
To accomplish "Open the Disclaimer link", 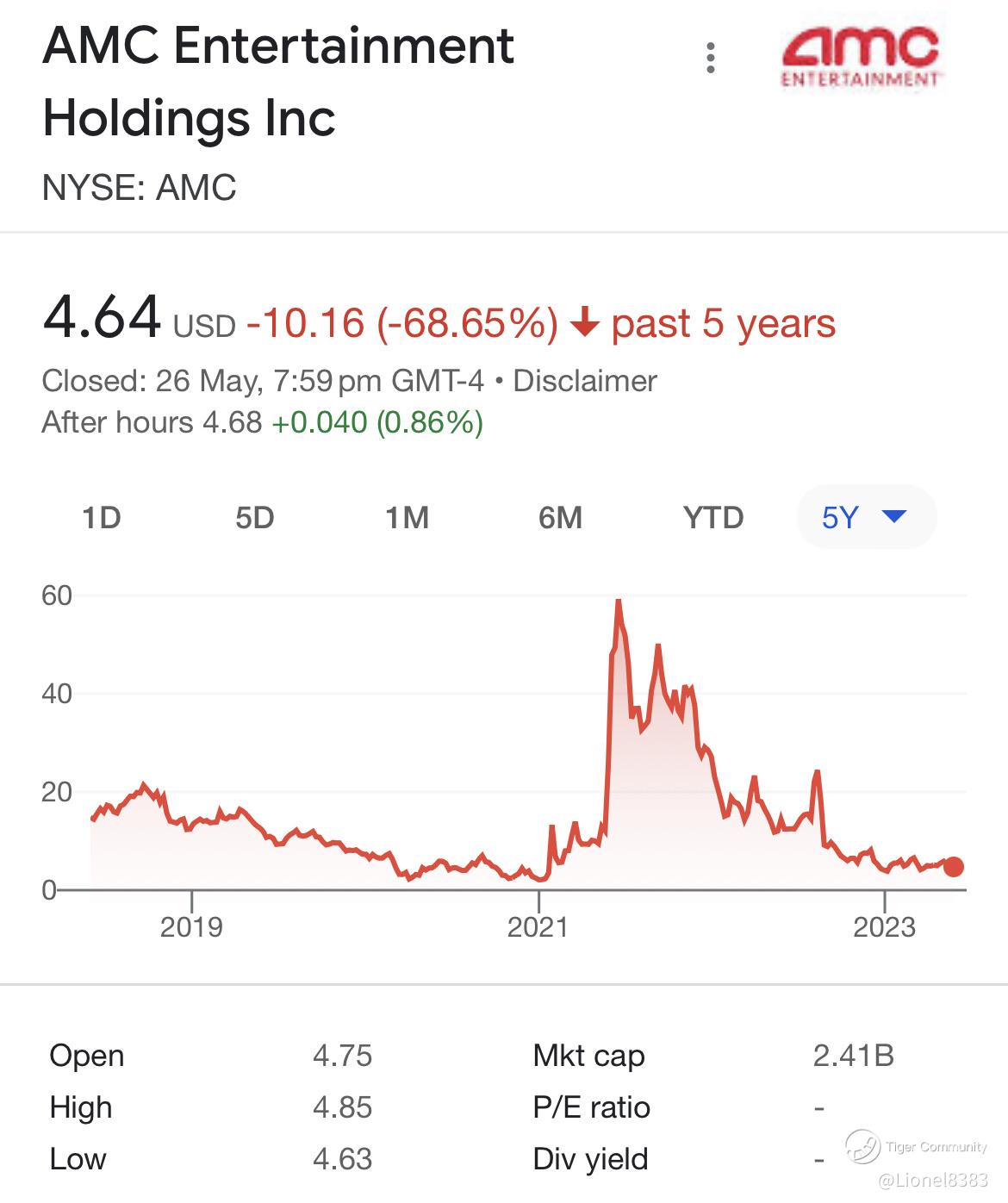I will 585,381.
